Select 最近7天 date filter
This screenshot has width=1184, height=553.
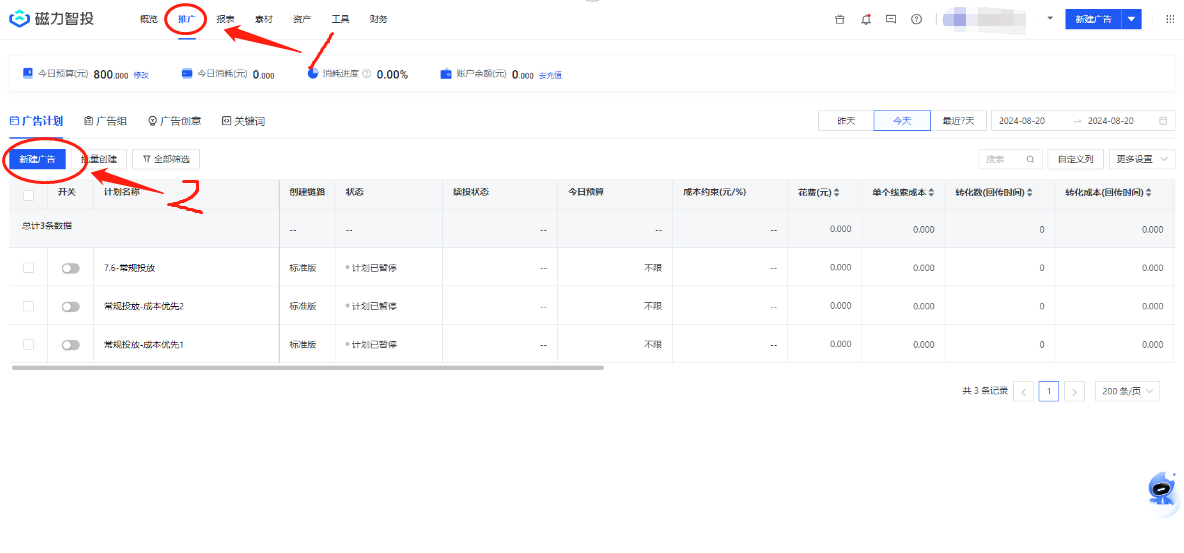pos(958,121)
